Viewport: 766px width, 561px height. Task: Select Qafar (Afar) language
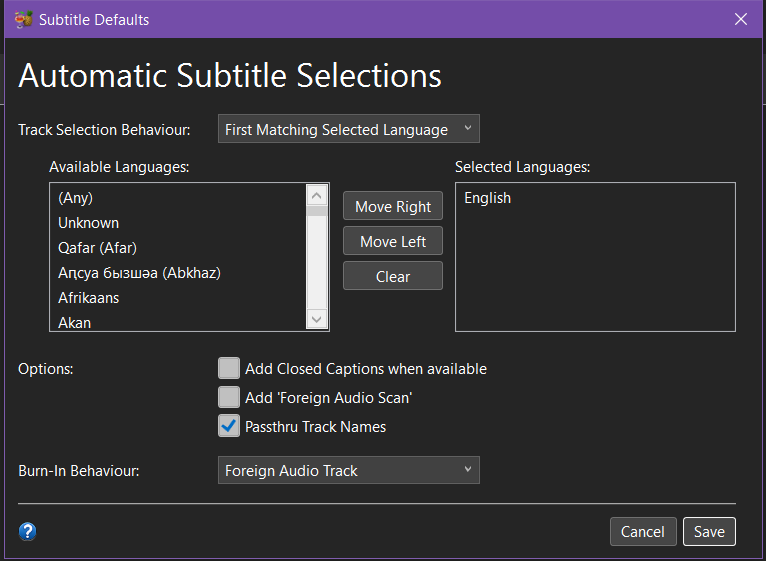click(178, 248)
